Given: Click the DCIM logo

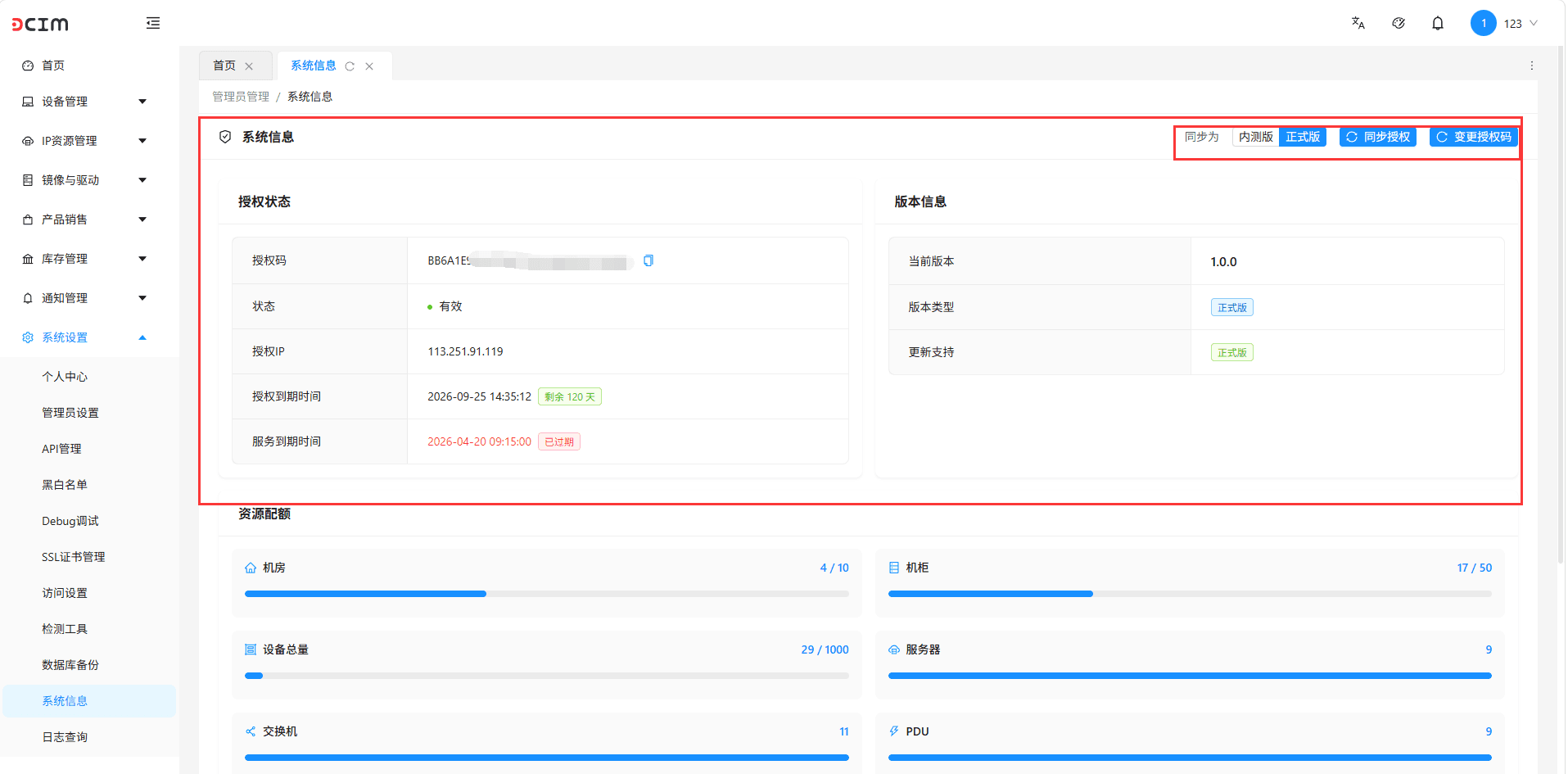Looking at the screenshot, I should coord(40,25).
